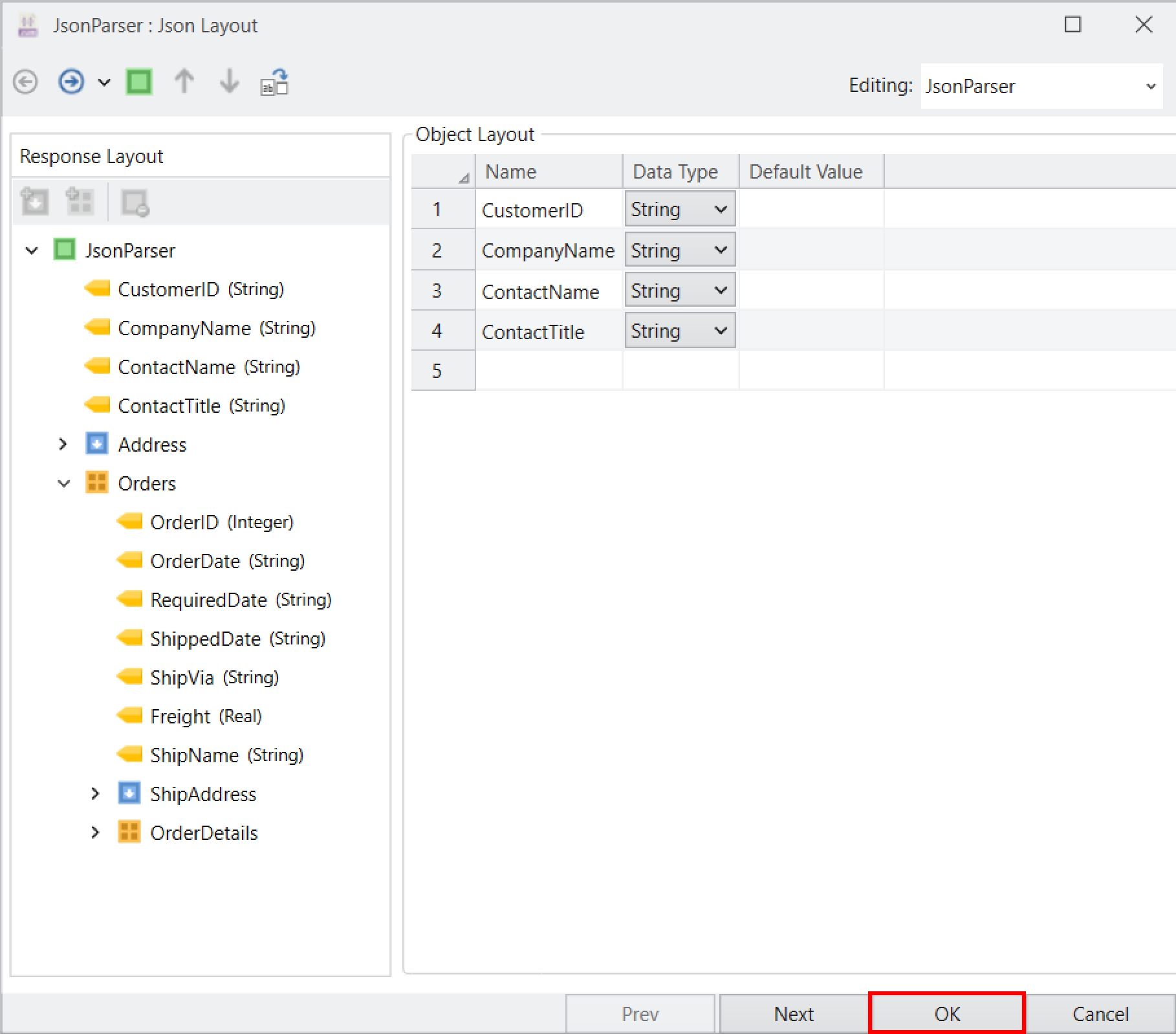Viewport: 1176px width, 1034px height.
Task: Click the move up arrow icon
Action: 184,82
